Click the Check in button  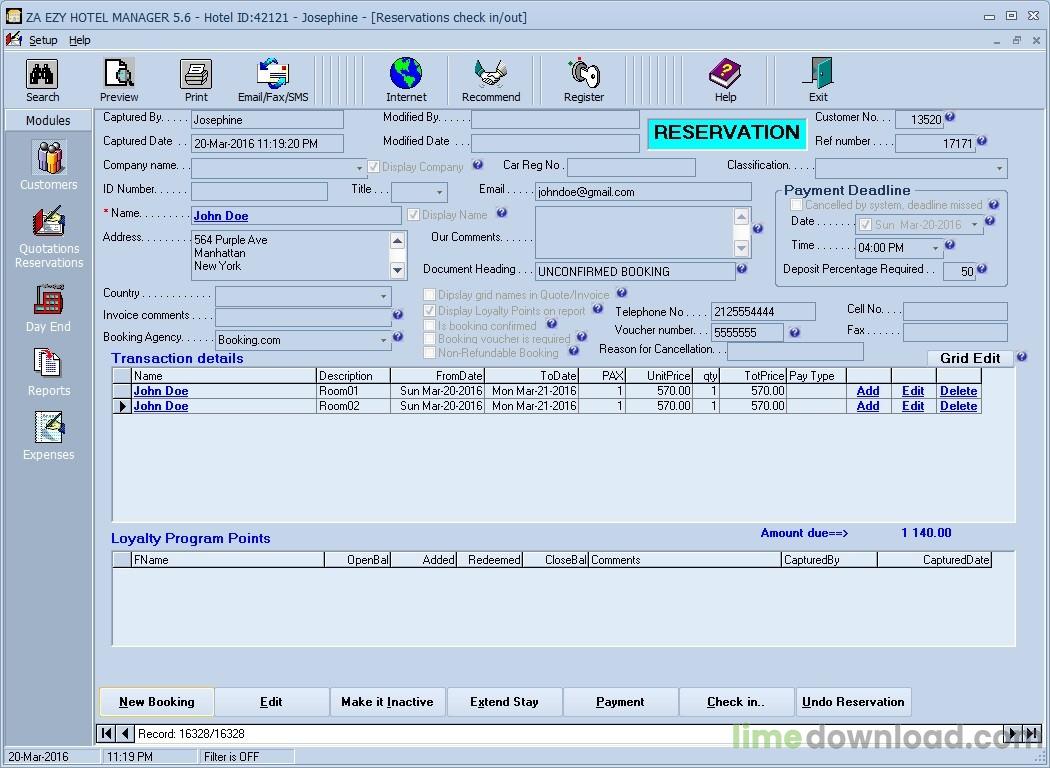[736, 702]
